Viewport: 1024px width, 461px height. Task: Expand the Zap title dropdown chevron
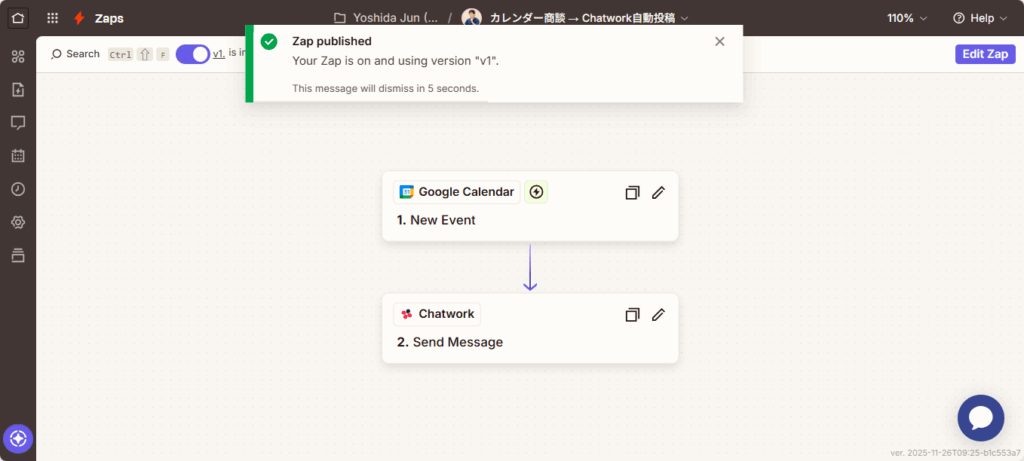[x=683, y=18]
